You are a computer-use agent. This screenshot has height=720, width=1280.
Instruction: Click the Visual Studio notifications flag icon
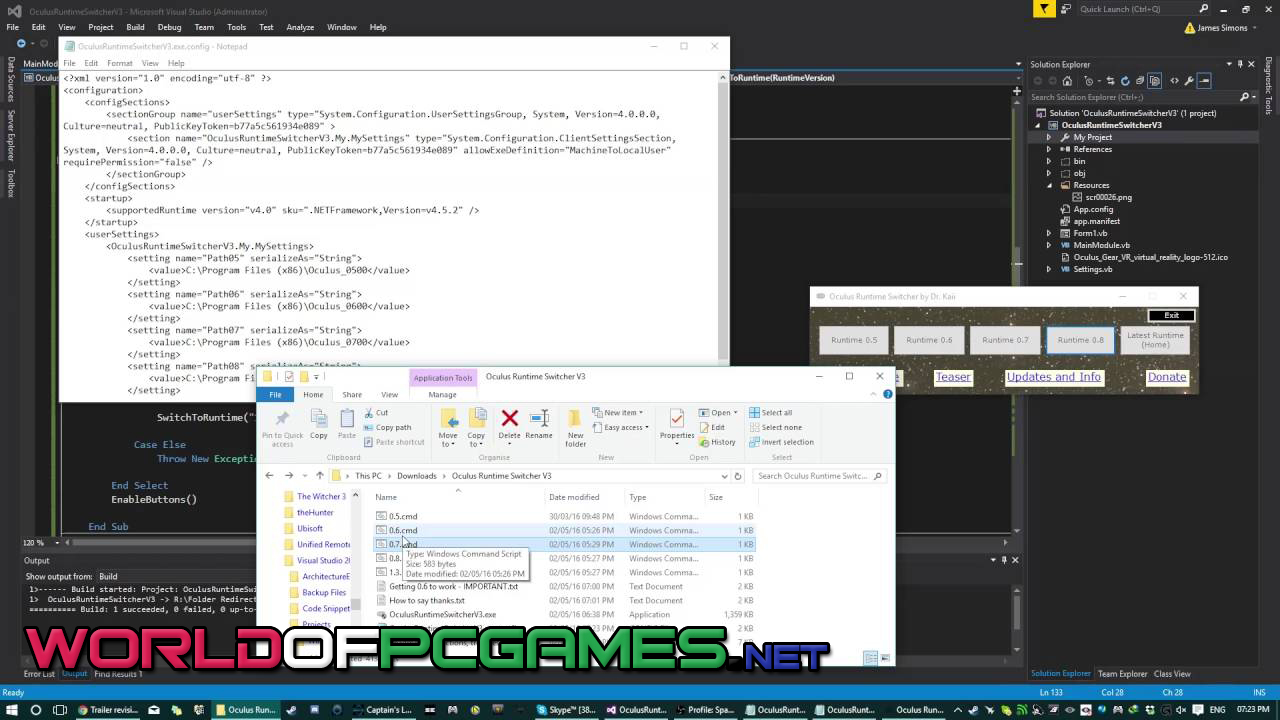click(x=1044, y=9)
